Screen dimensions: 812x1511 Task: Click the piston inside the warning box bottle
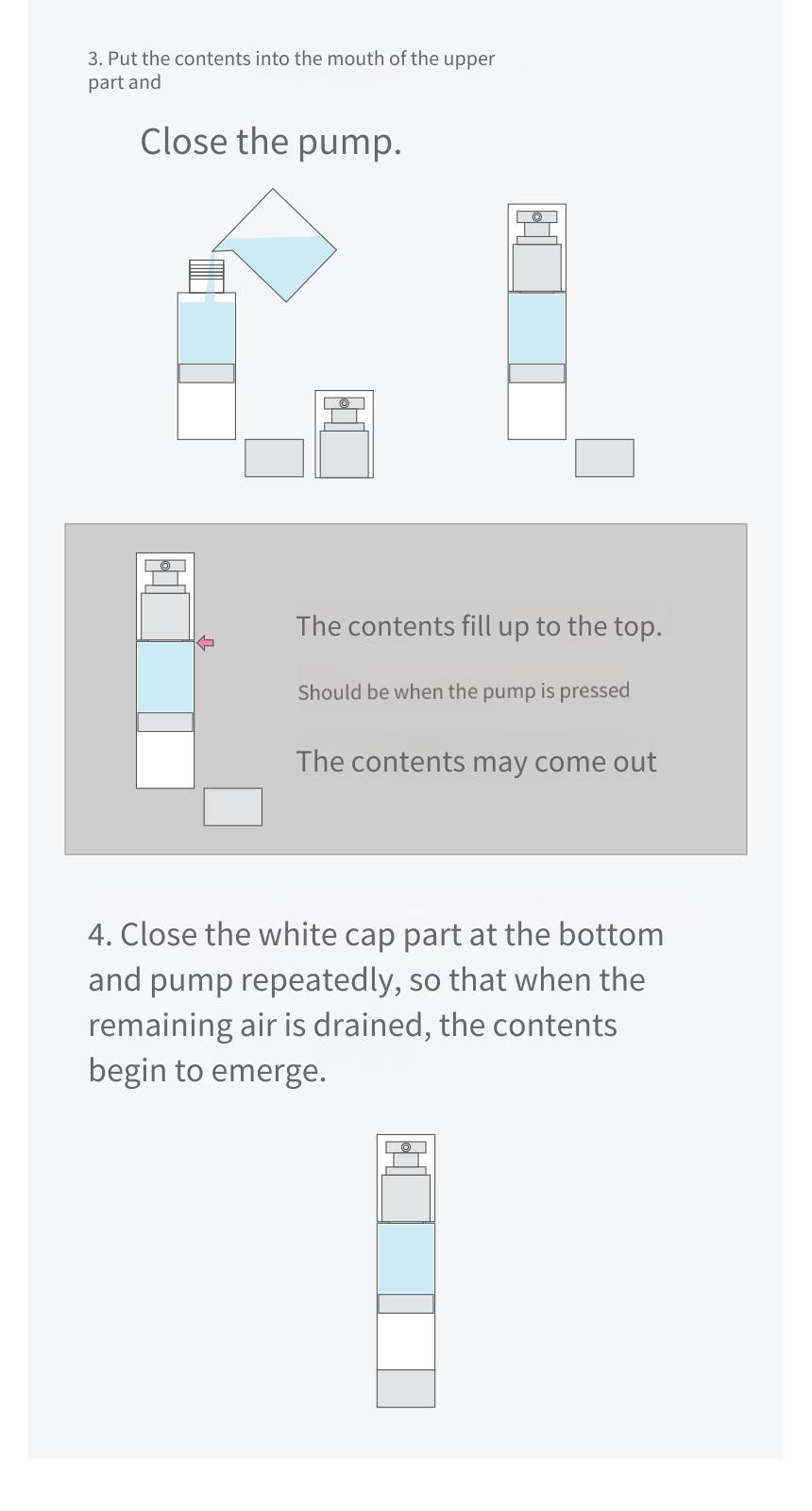tap(165, 722)
